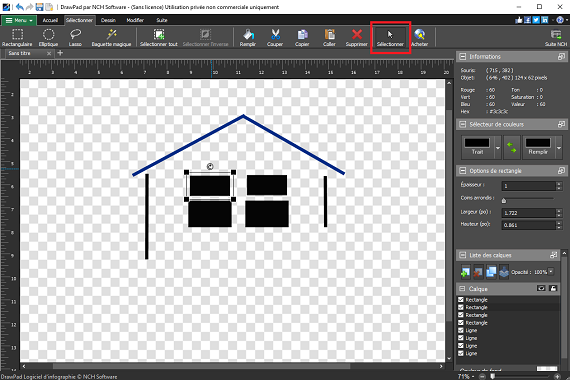This screenshot has height=380, width=570.
Task: Click the zoom out minus button
Action: pyautogui.click(x=482, y=376)
